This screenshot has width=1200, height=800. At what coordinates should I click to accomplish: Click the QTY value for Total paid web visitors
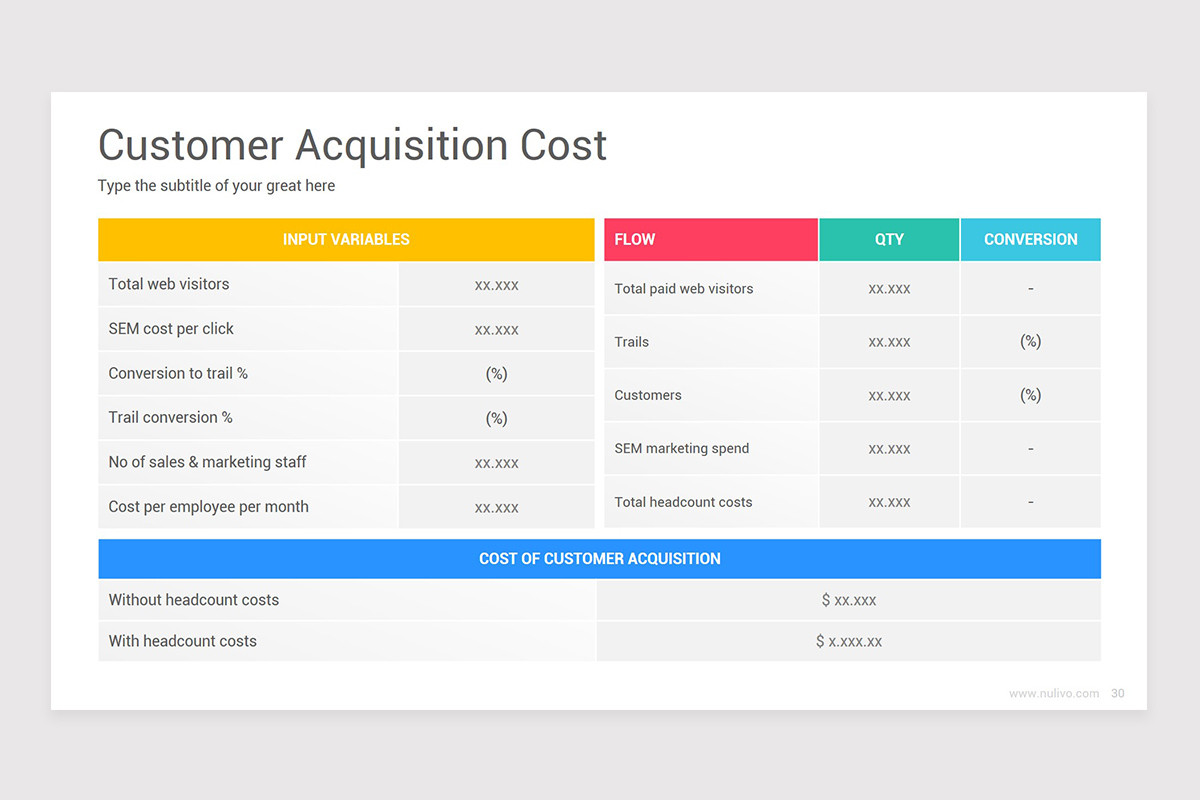889,289
